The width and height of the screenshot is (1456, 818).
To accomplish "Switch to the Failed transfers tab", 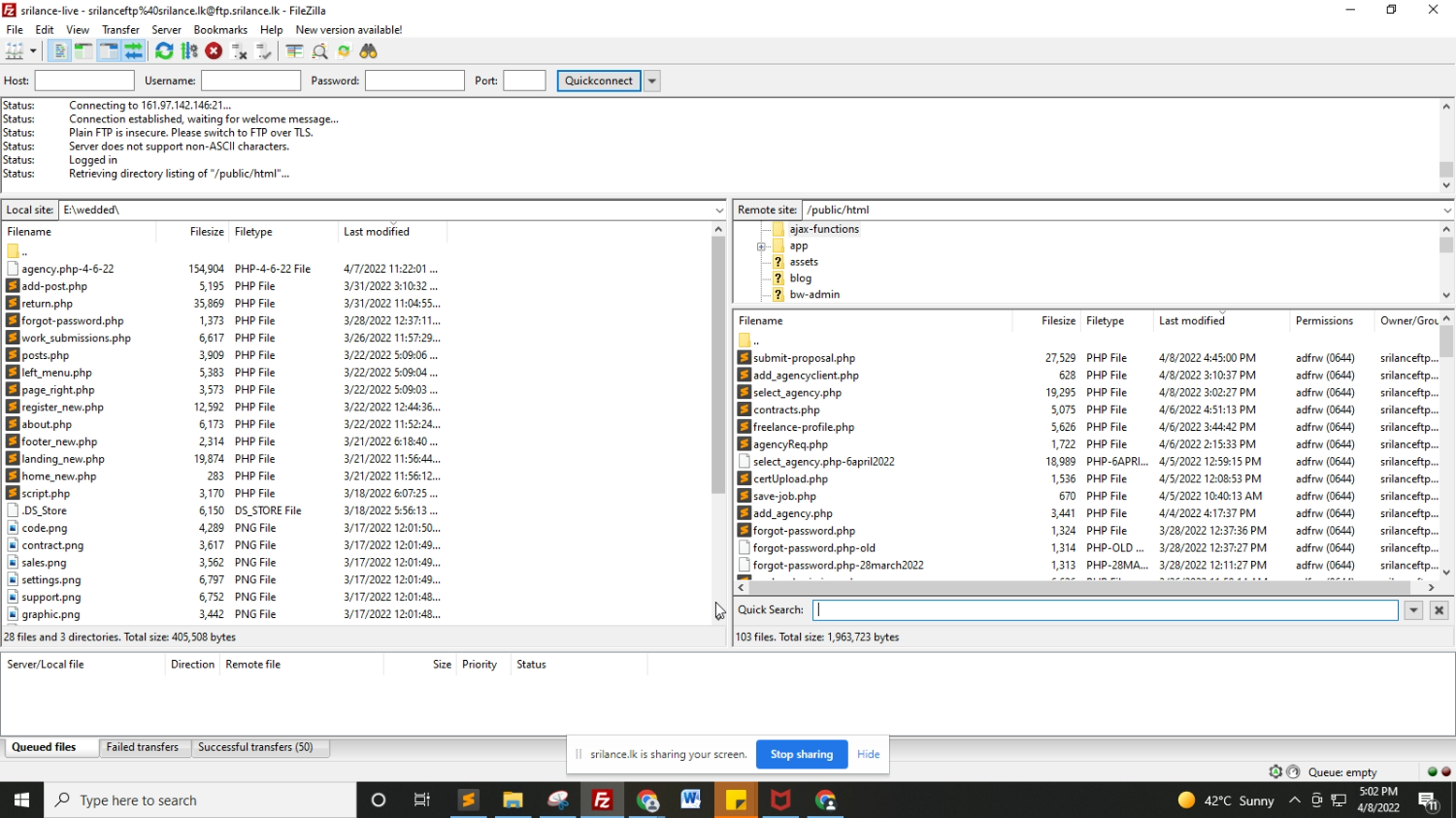I will tap(142, 747).
